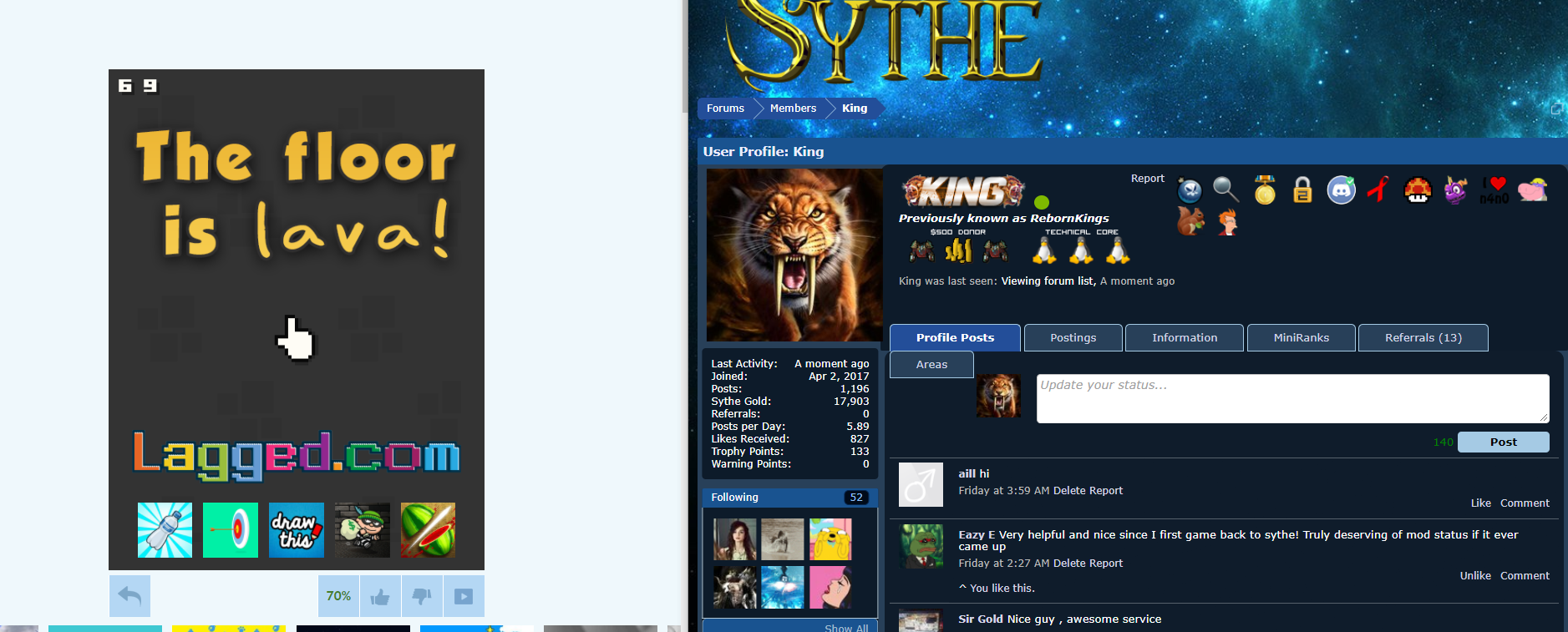Click the 70% rating indicator
The width and height of the screenshot is (1568, 632).
(x=338, y=596)
